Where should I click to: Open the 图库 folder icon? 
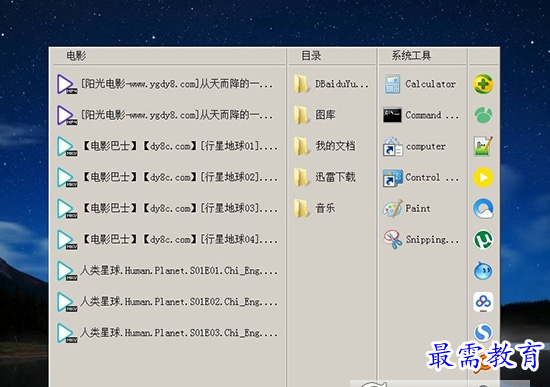pyautogui.click(x=301, y=115)
